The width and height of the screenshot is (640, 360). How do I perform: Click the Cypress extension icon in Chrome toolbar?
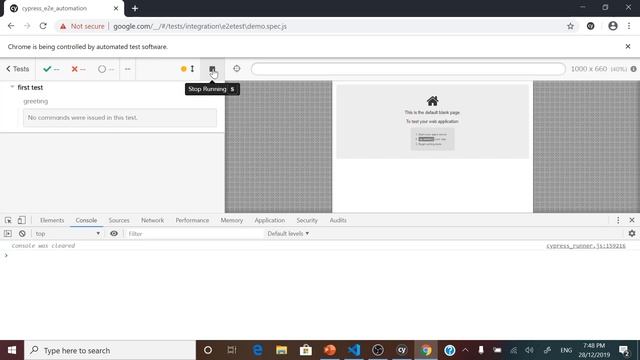591,26
